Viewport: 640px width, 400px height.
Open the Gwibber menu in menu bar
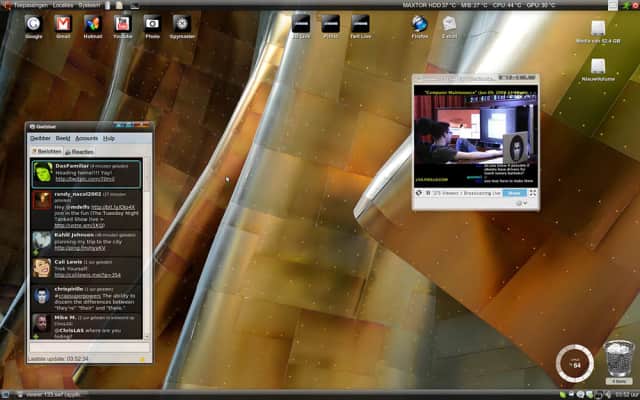pyautogui.click(x=41, y=138)
